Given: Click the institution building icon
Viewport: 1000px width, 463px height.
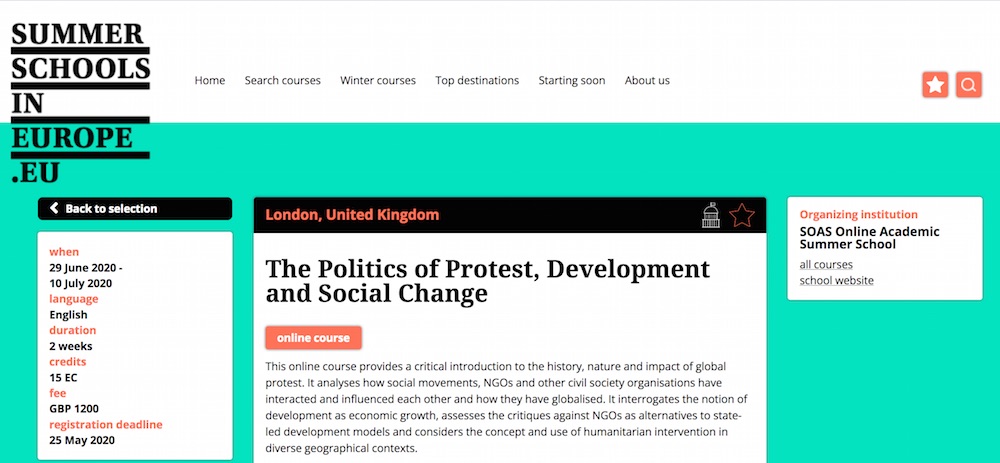Looking at the screenshot, I should click(x=710, y=215).
